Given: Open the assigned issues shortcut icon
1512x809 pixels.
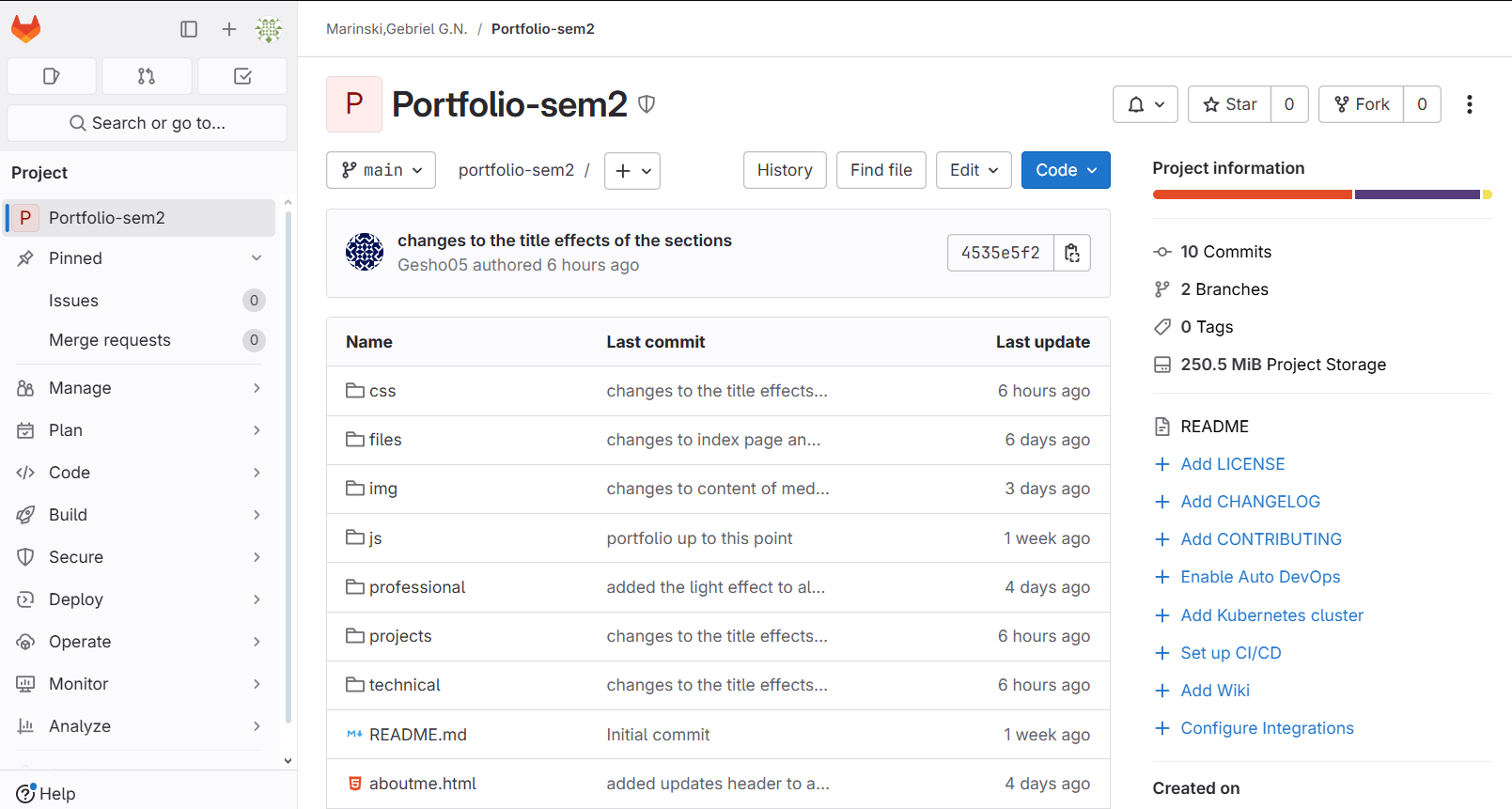Looking at the screenshot, I should coord(52,76).
